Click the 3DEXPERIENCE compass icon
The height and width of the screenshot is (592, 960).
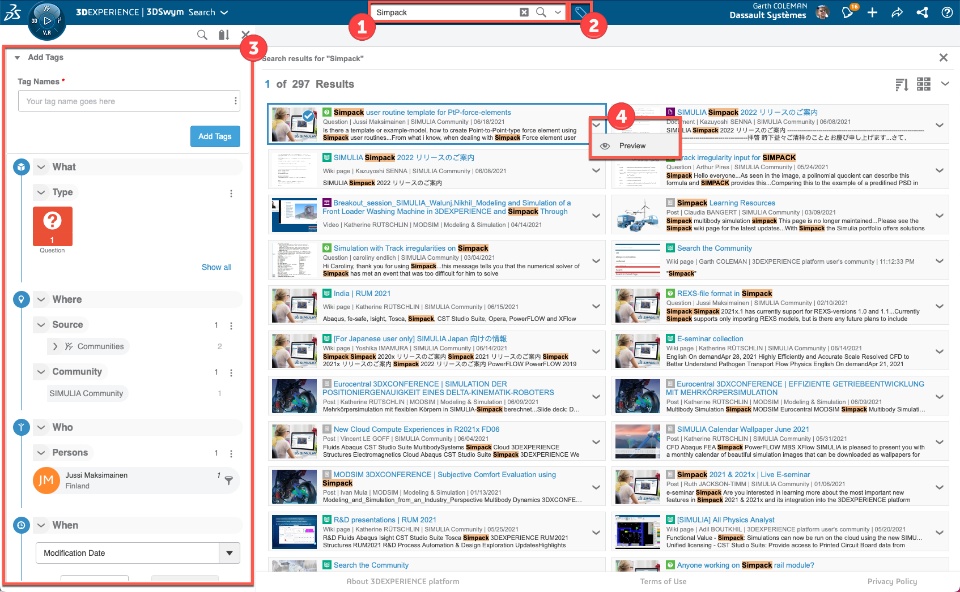47,20
